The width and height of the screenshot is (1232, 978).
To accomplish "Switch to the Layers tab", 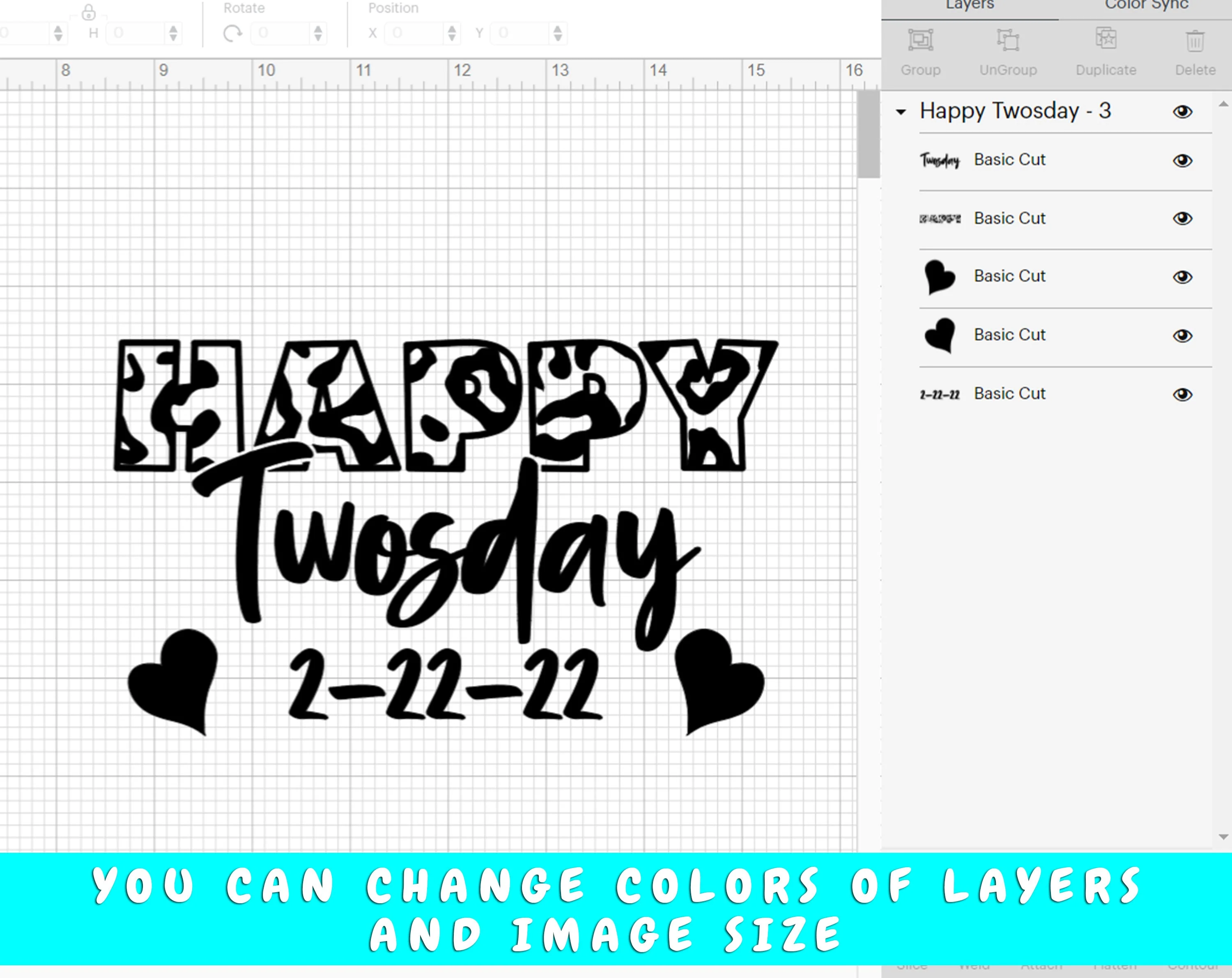I will [970, 6].
